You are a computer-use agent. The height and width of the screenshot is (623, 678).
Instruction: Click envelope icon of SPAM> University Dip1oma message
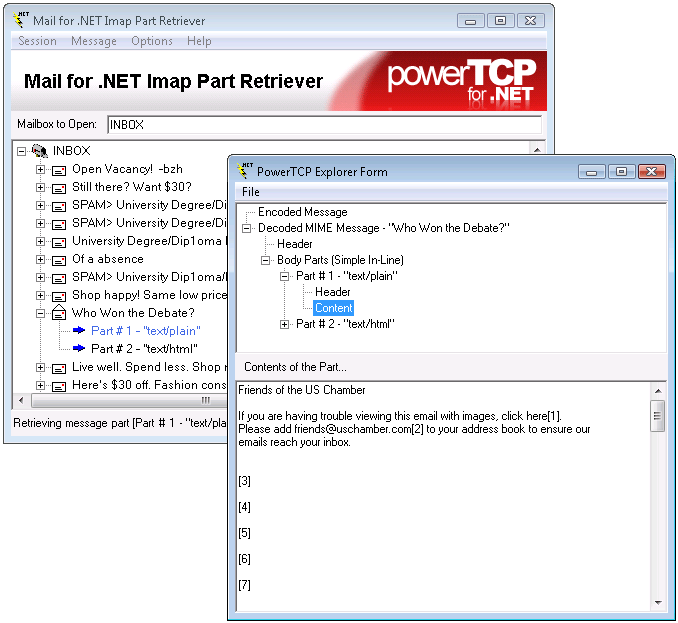pyautogui.click(x=59, y=278)
